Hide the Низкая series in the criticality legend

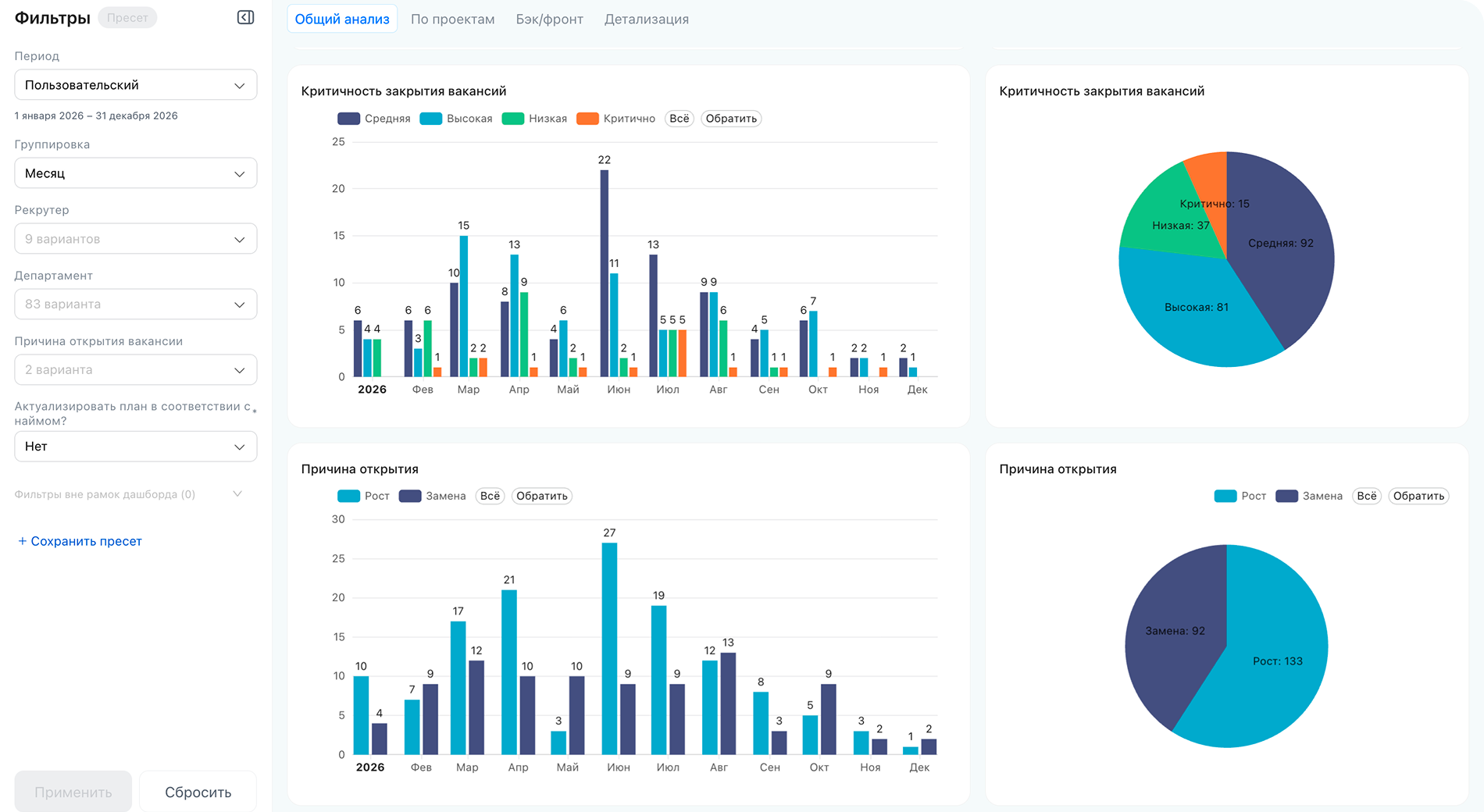(534, 119)
